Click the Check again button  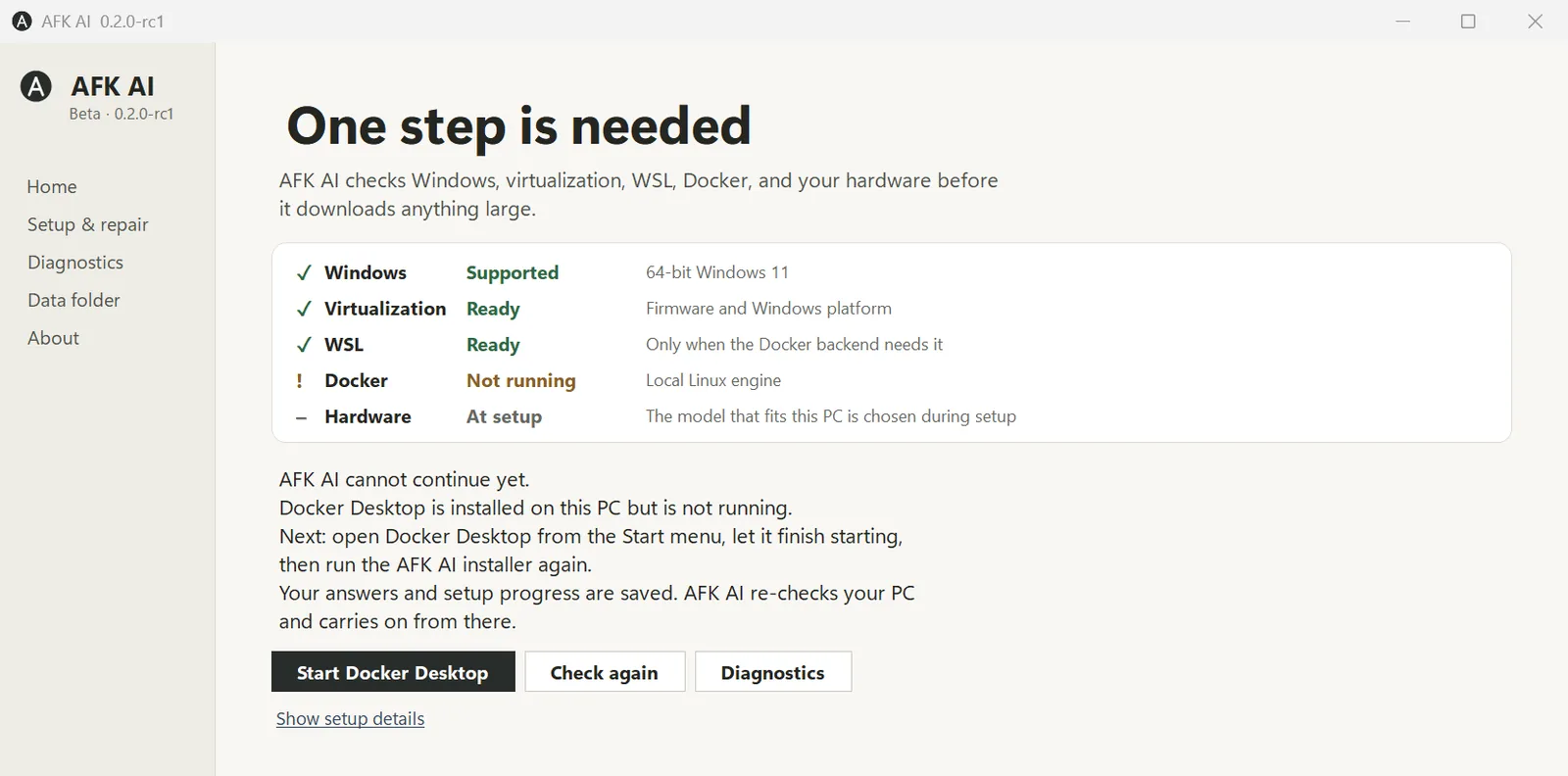[x=605, y=672]
